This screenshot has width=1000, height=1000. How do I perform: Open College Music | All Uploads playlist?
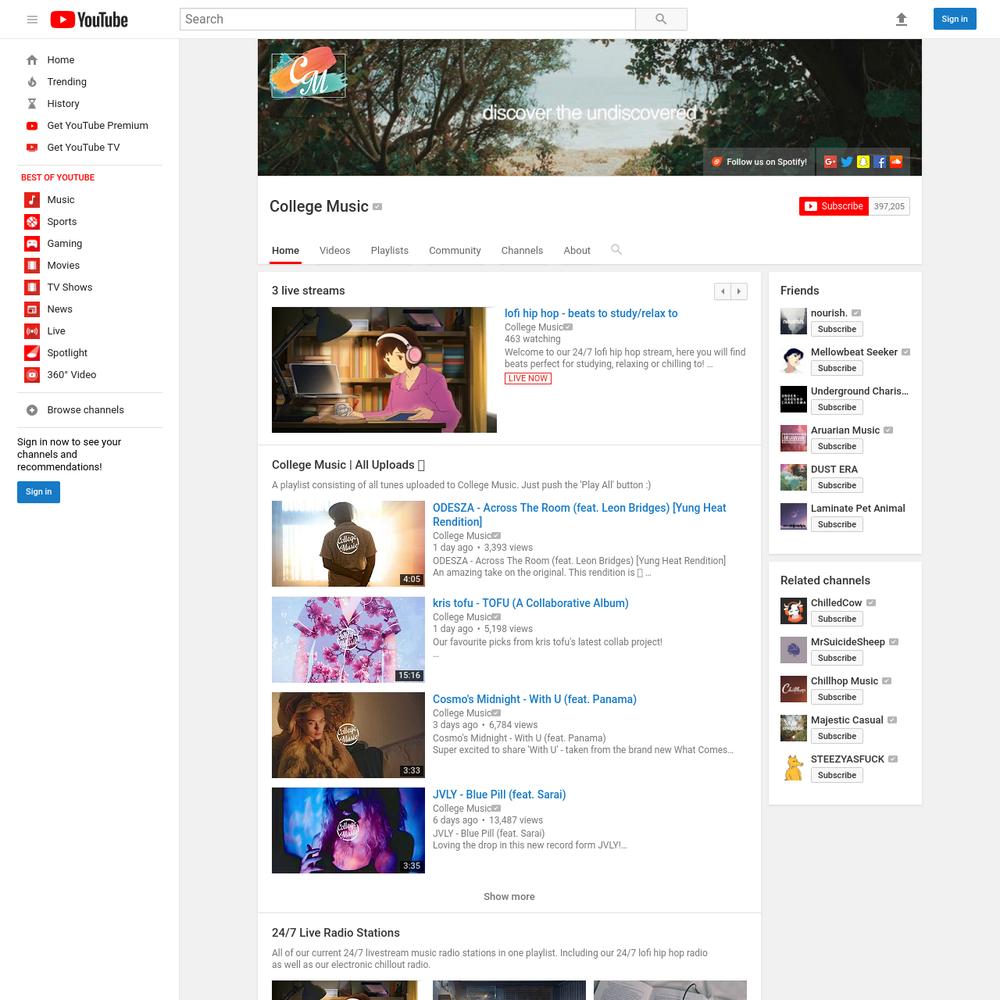(348, 465)
